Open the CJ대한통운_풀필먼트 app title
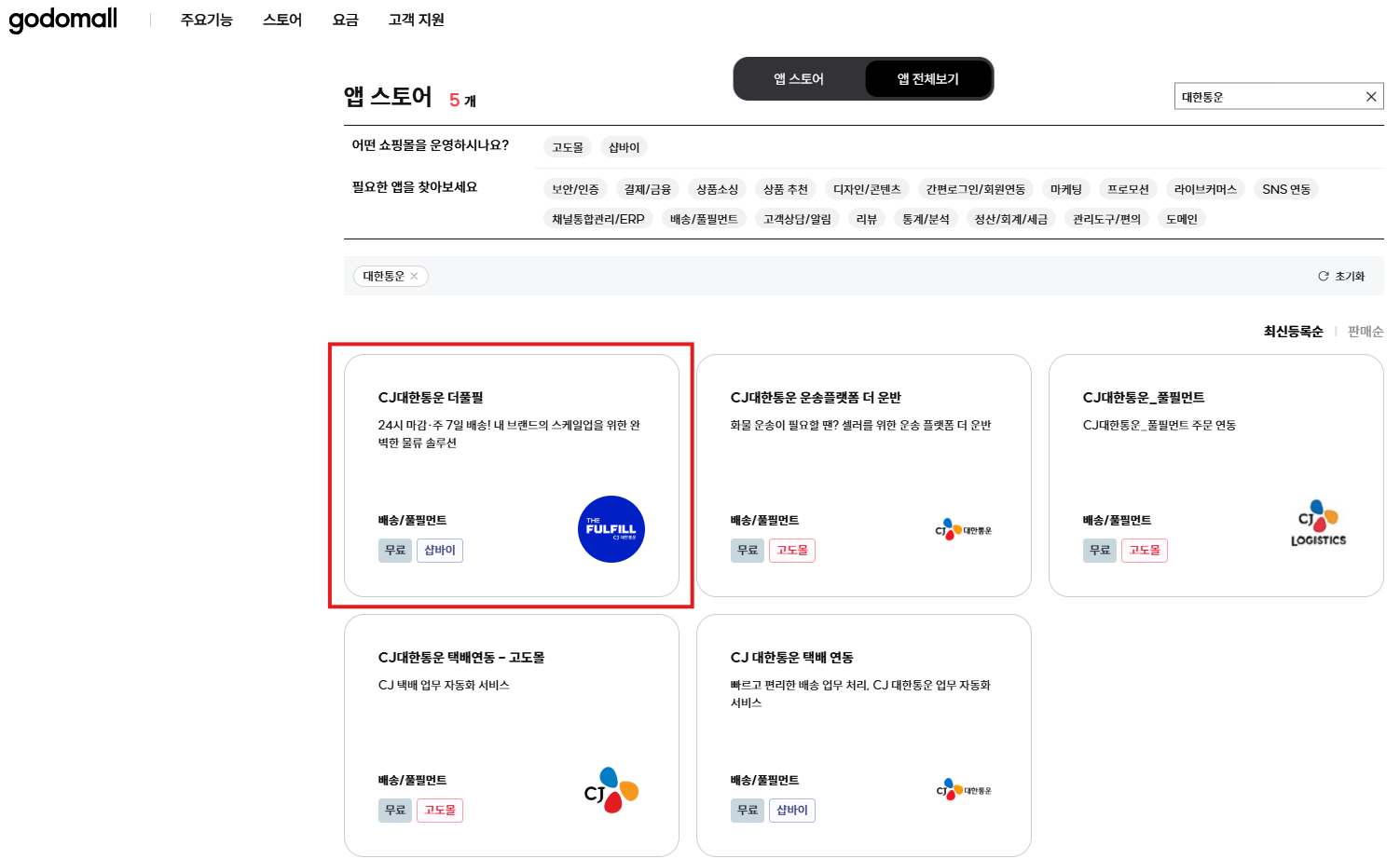 coord(1144,398)
